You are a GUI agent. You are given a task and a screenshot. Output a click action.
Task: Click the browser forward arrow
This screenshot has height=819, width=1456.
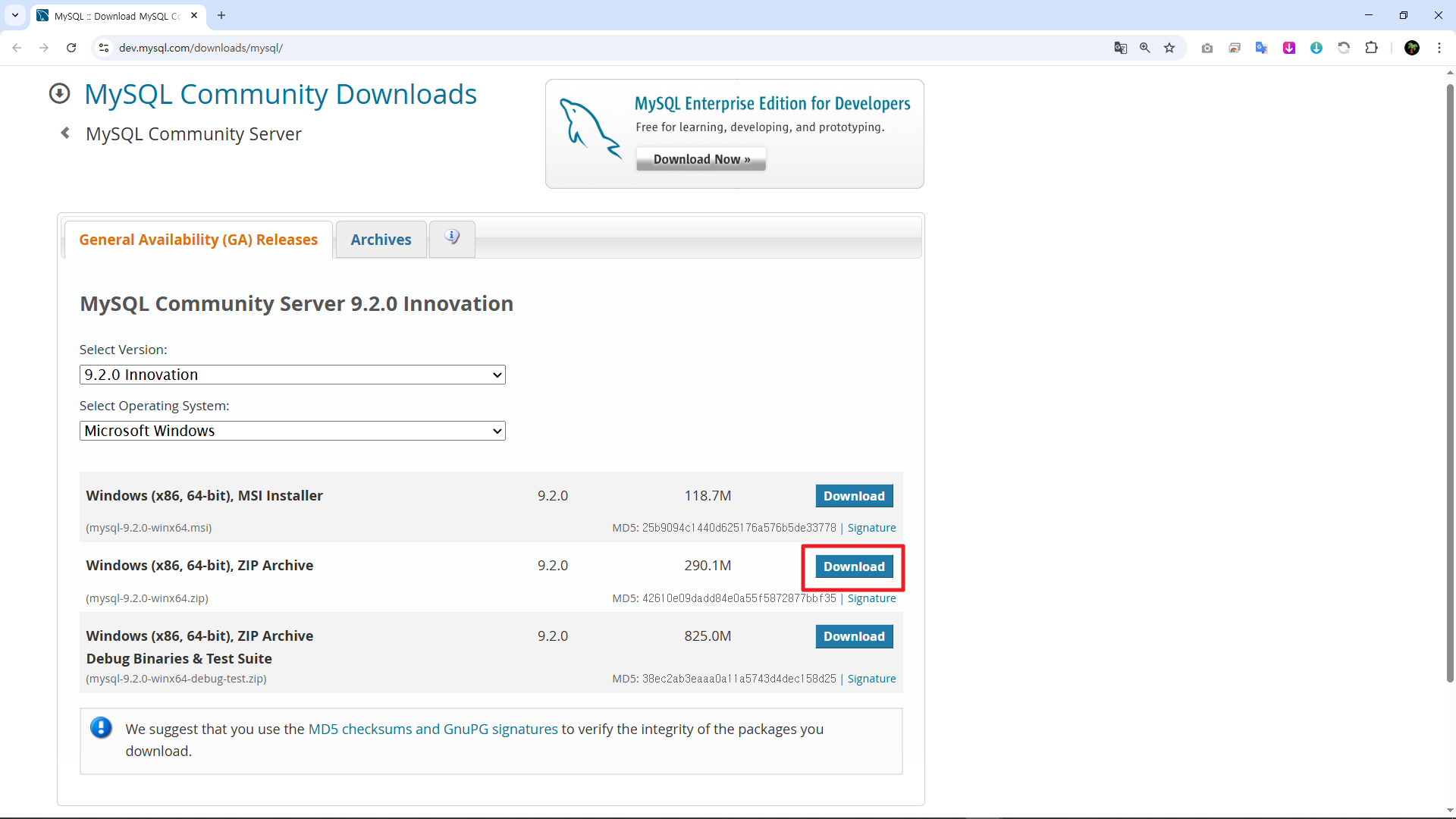click(x=44, y=48)
